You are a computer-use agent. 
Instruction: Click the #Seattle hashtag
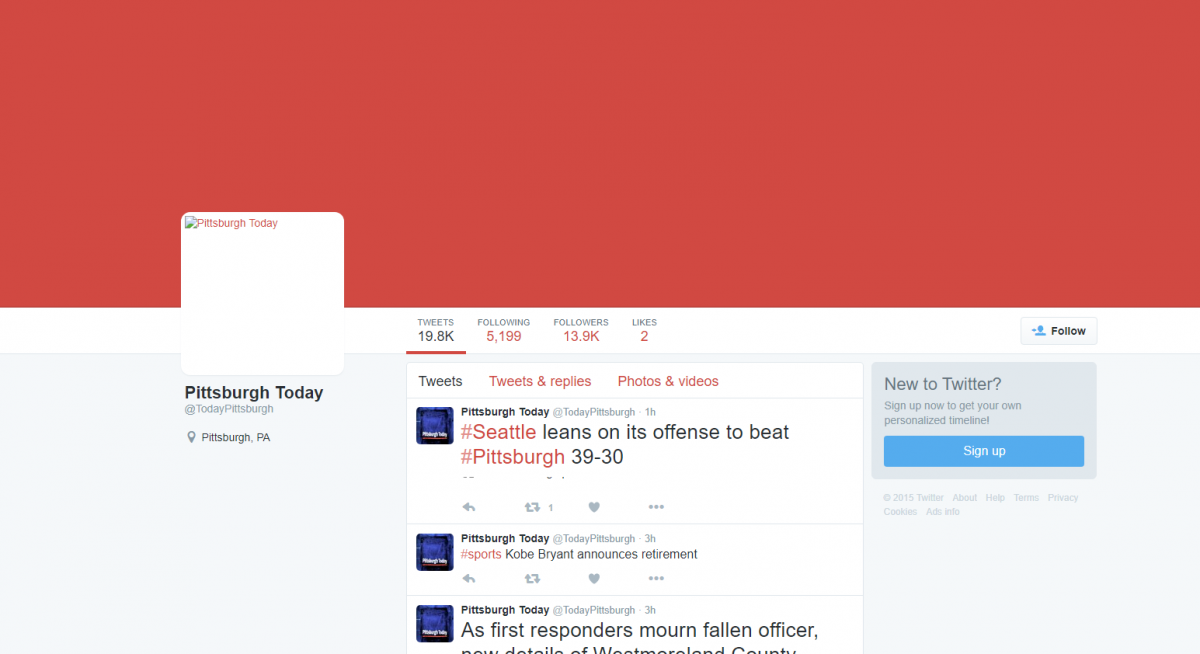[498, 432]
